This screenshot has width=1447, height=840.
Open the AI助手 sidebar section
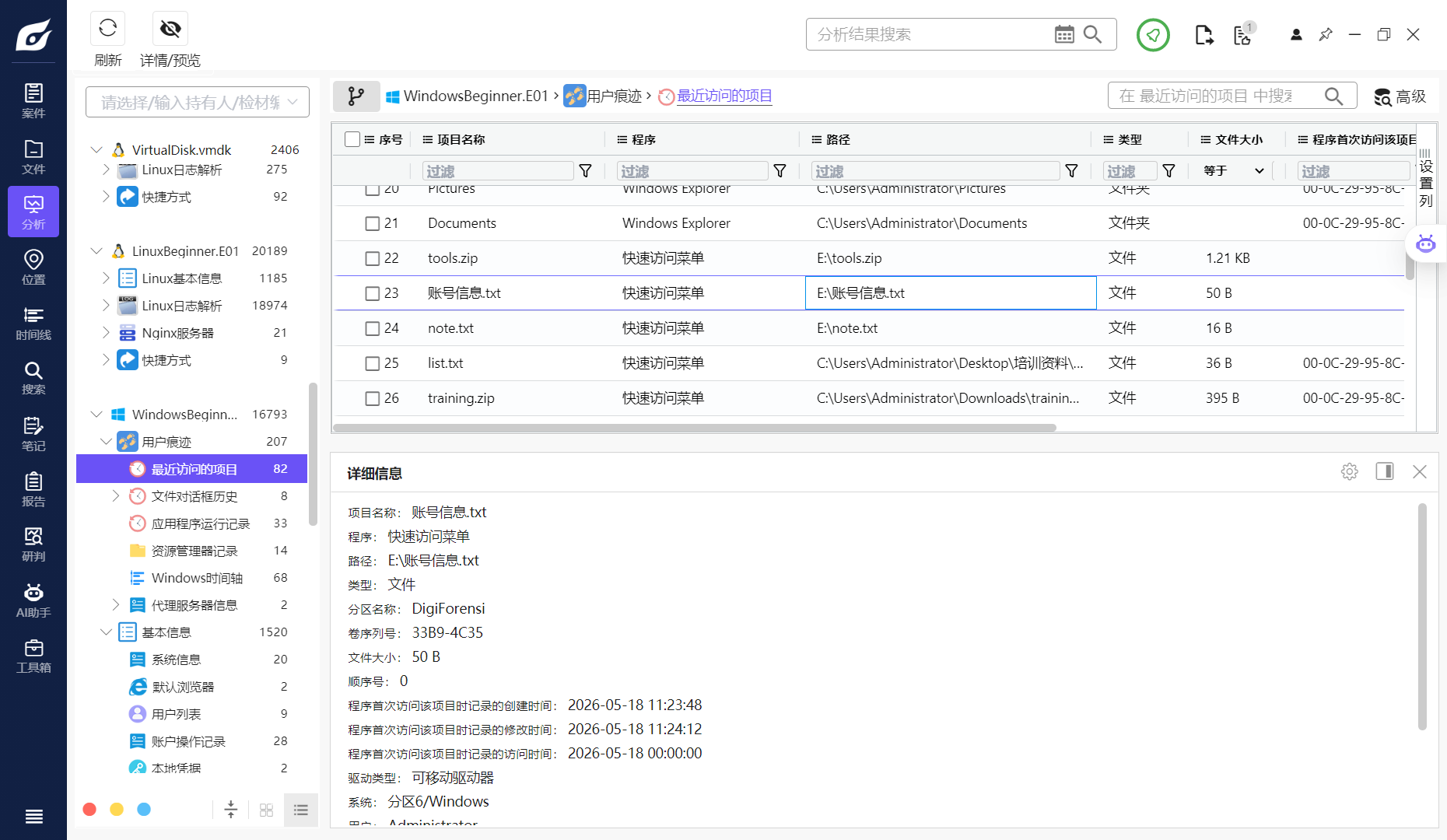click(33, 600)
